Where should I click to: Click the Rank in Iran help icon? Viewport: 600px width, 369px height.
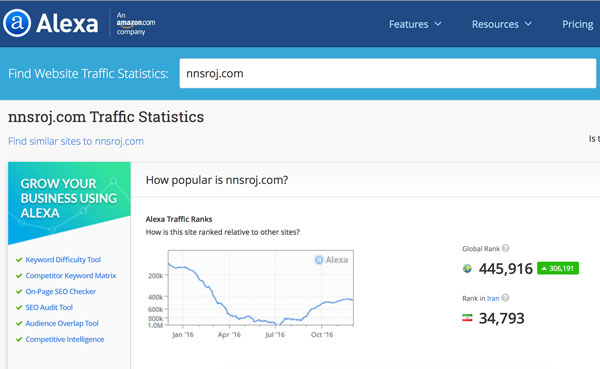505,298
